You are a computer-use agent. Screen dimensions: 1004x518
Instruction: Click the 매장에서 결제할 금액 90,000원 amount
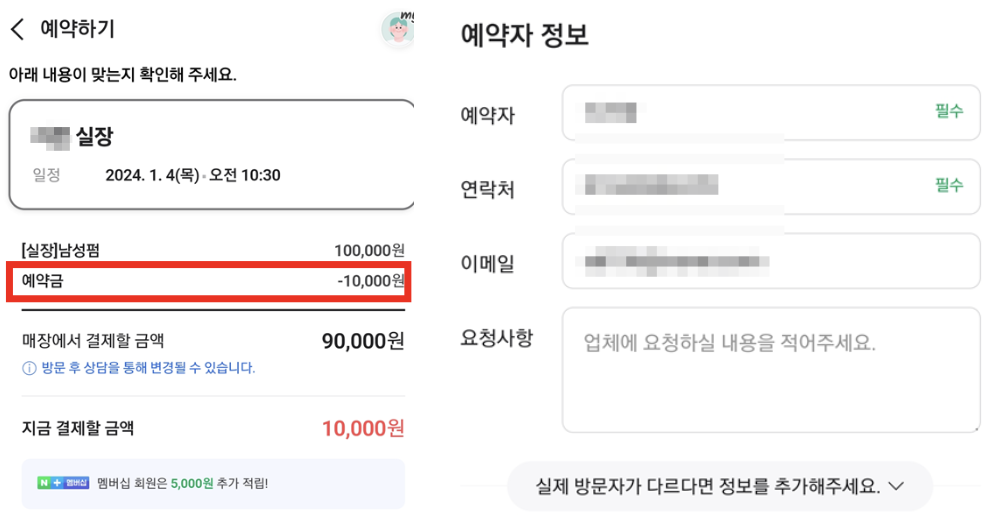click(x=362, y=341)
